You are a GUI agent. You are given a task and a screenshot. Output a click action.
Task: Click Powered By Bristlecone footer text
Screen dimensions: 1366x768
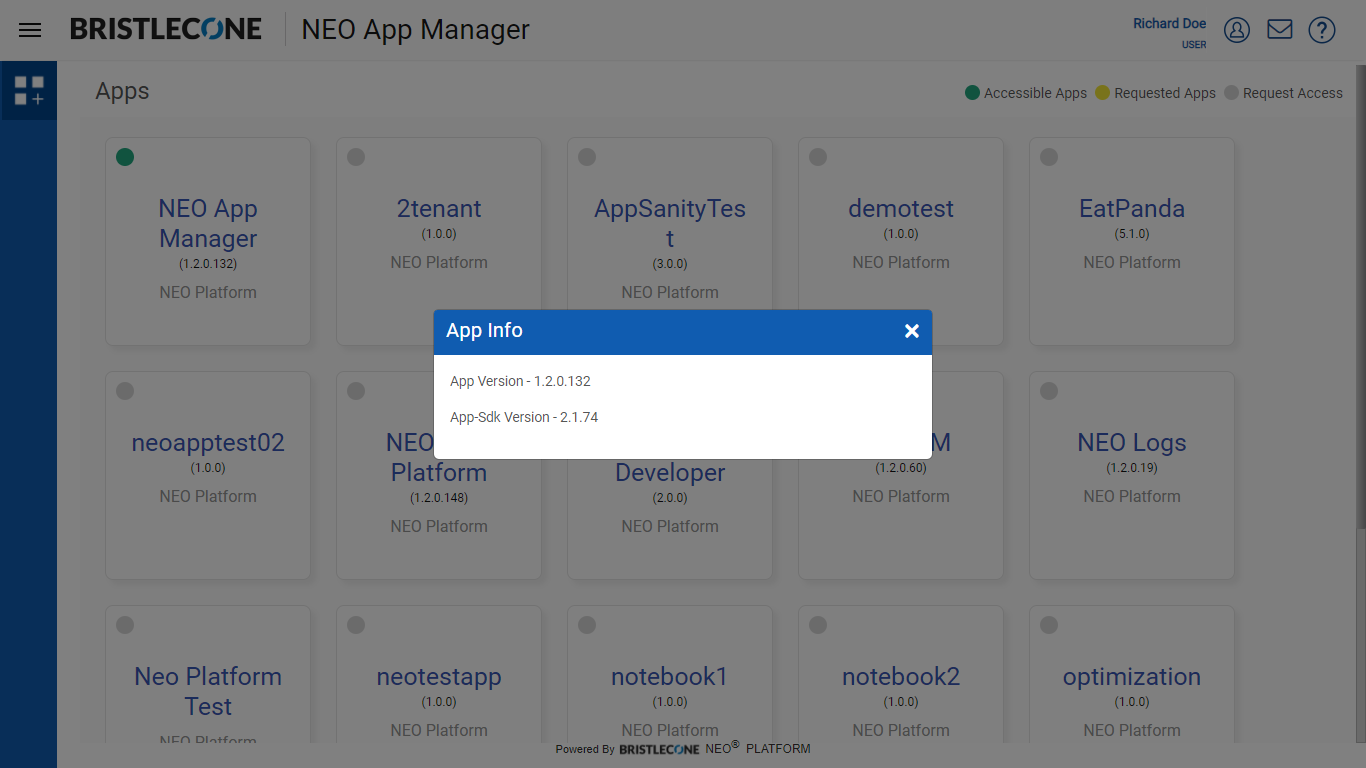pyautogui.click(x=683, y=748)
